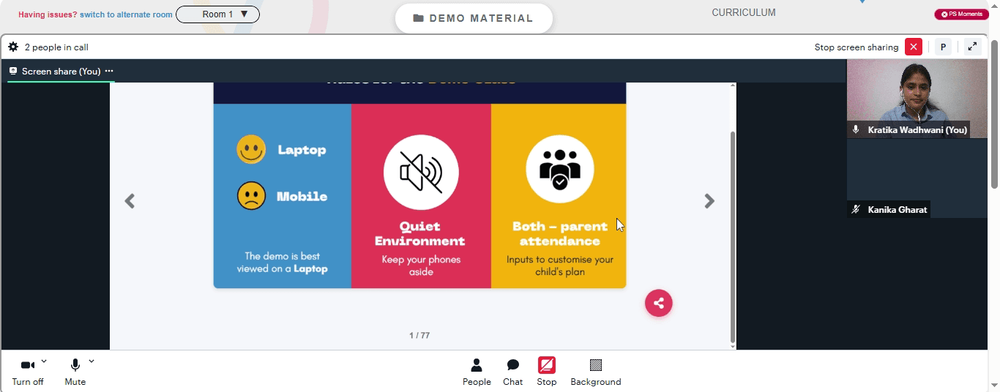The height and width of the screenshot is (392, 1000).
Task: Go to next slide arrow
Action: (x=709, y=201)
